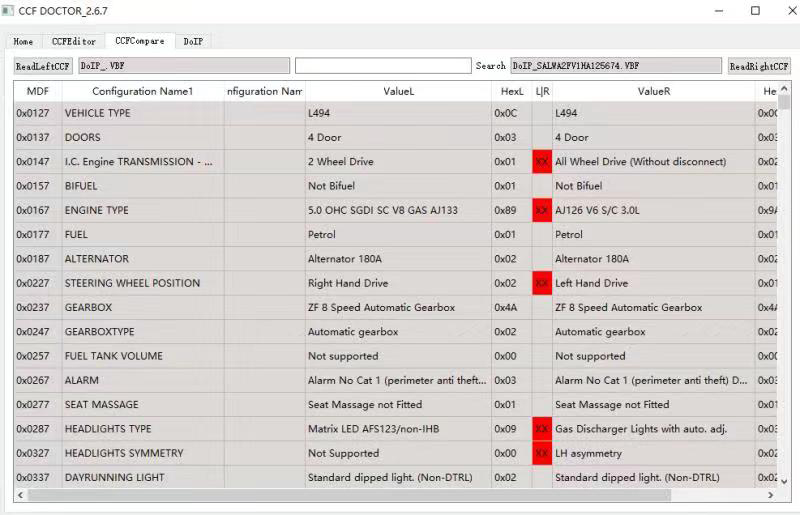This screenshot has width=800, height=515.
Task: Click 'Gas Discharger Lights with auto. adj.' value
Action: 641,429
